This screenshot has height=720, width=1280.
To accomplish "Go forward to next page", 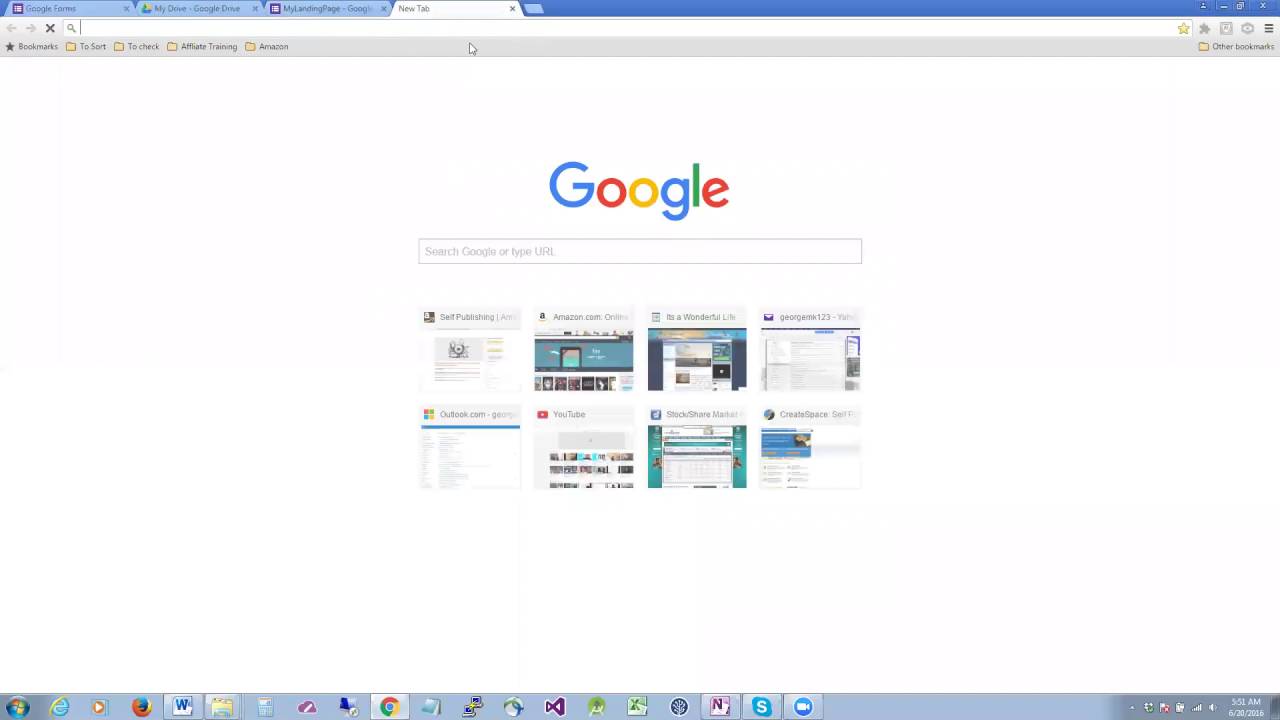I will point(30,28).
